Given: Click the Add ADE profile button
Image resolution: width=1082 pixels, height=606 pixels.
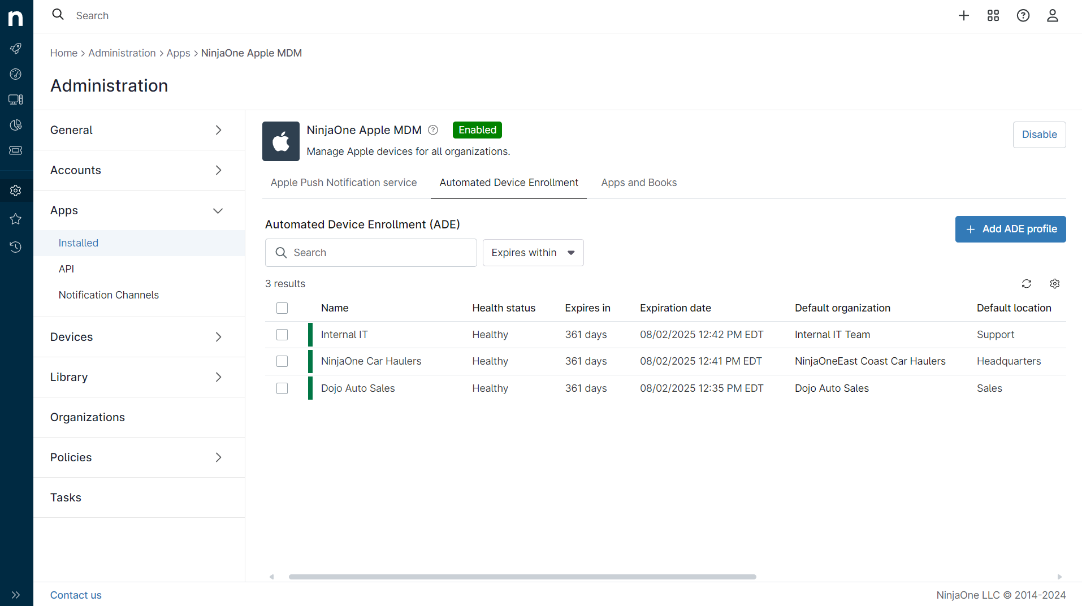Looking at the screenshot, I should 1010,229.
